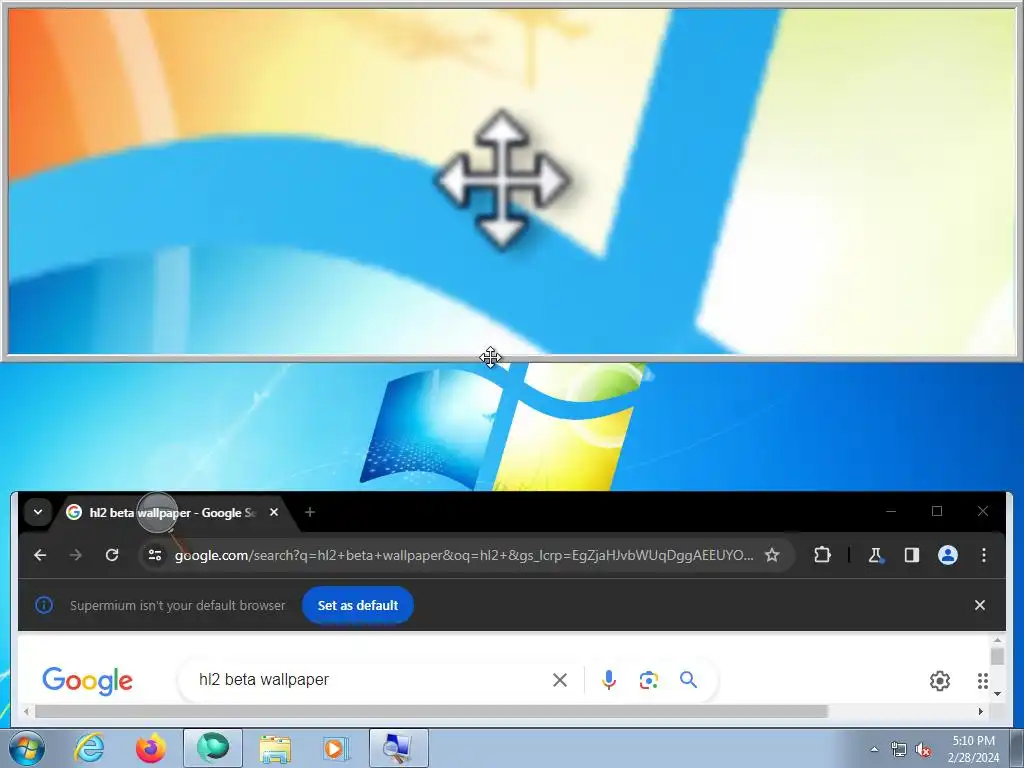The height and width of the screenshot is (768, 1024).
Task: Open Windows Media Player from taskbar
Action: [336, 748]
